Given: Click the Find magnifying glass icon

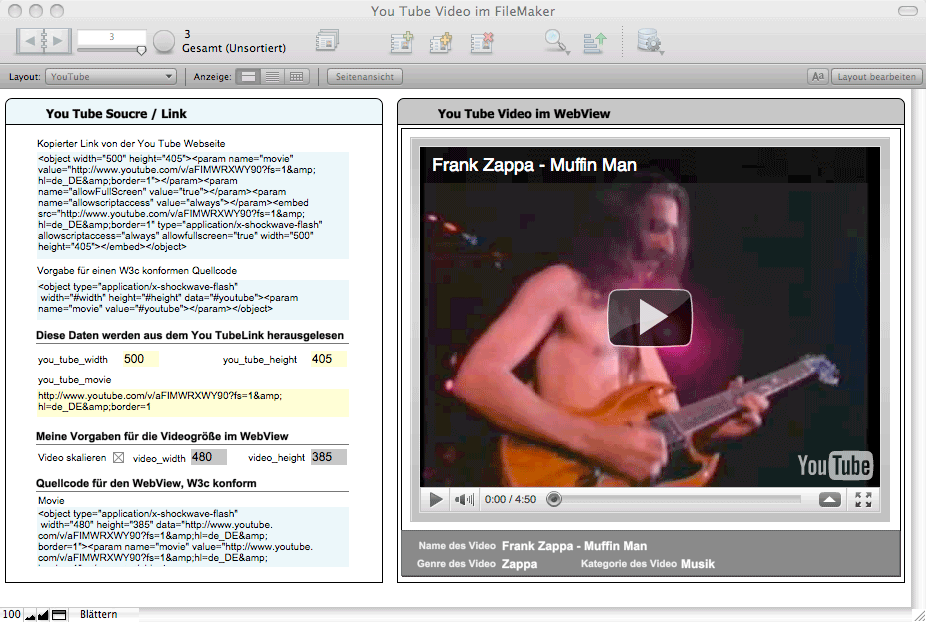Looking at the screenshot, I should click(x=556, y=42).
